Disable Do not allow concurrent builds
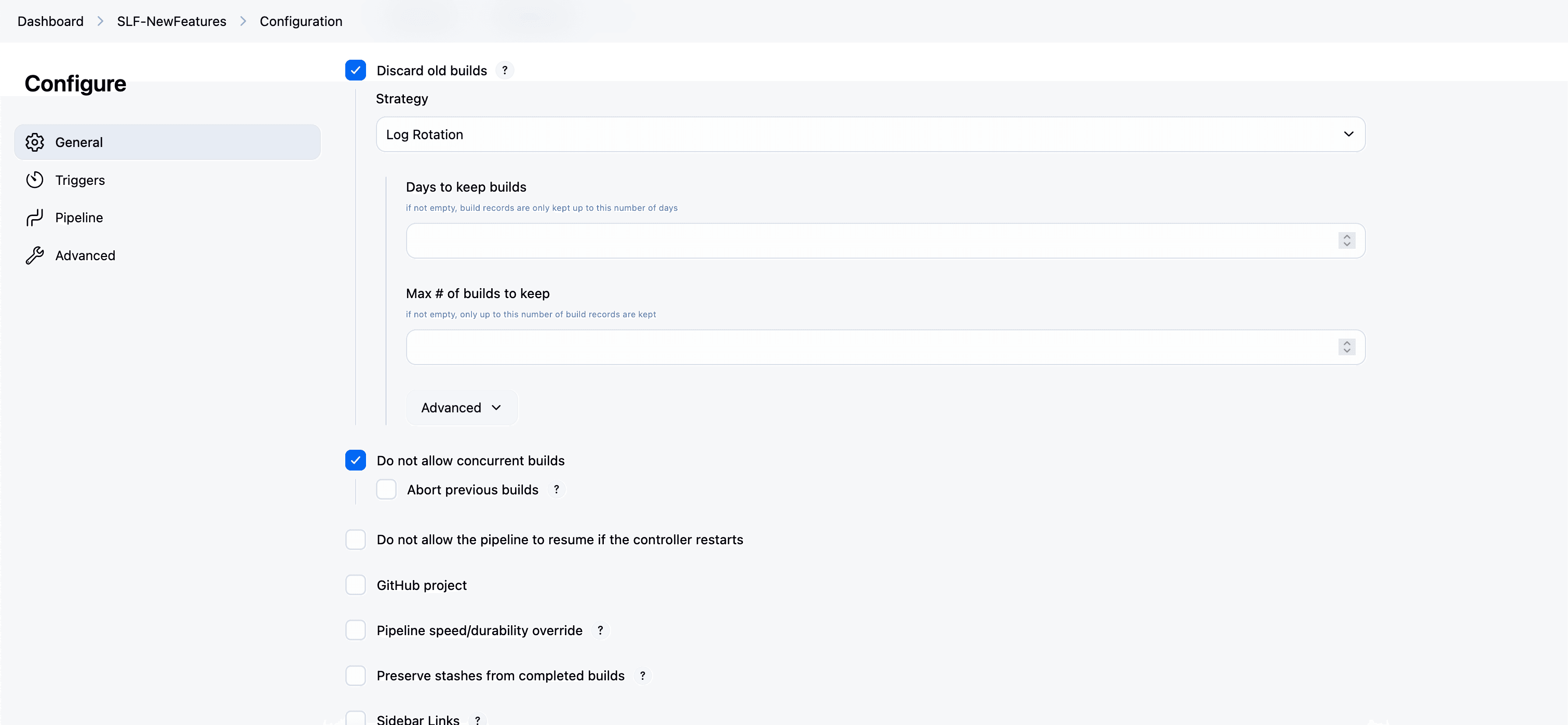The width and height of the screenshot is (1568, 725). click(356, 461)
